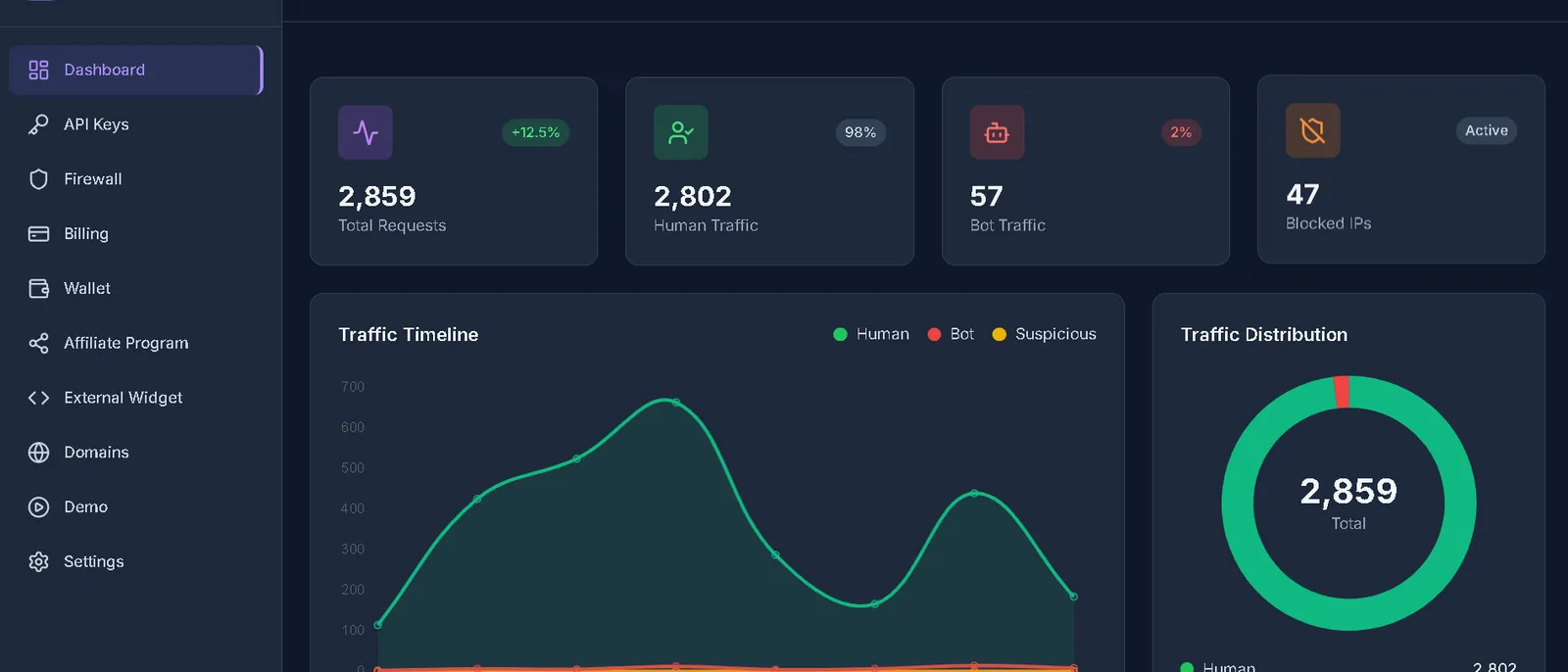Click the 98% badge on Human Traffic
1568x672 pixels.
point(860,132)
